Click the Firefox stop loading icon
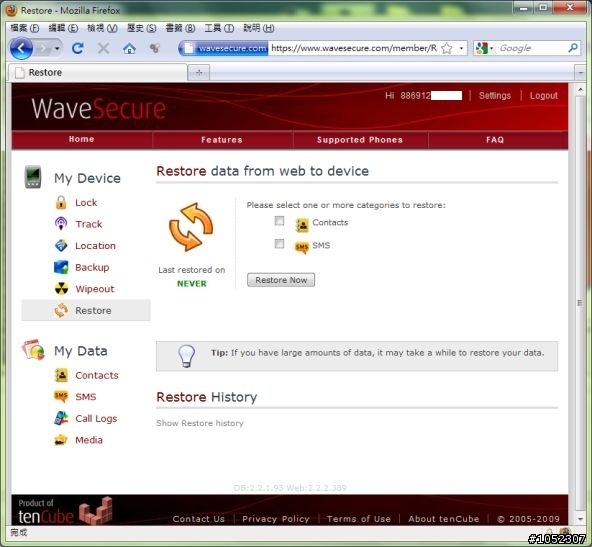The image size is (592, 547). click(103, 48)
